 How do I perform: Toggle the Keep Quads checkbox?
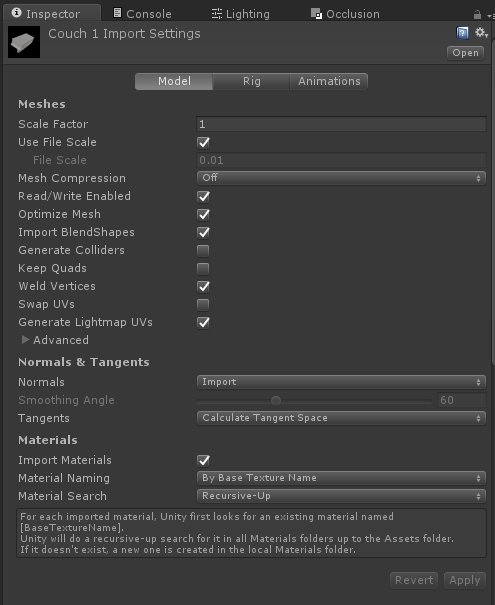pos(203,269)
